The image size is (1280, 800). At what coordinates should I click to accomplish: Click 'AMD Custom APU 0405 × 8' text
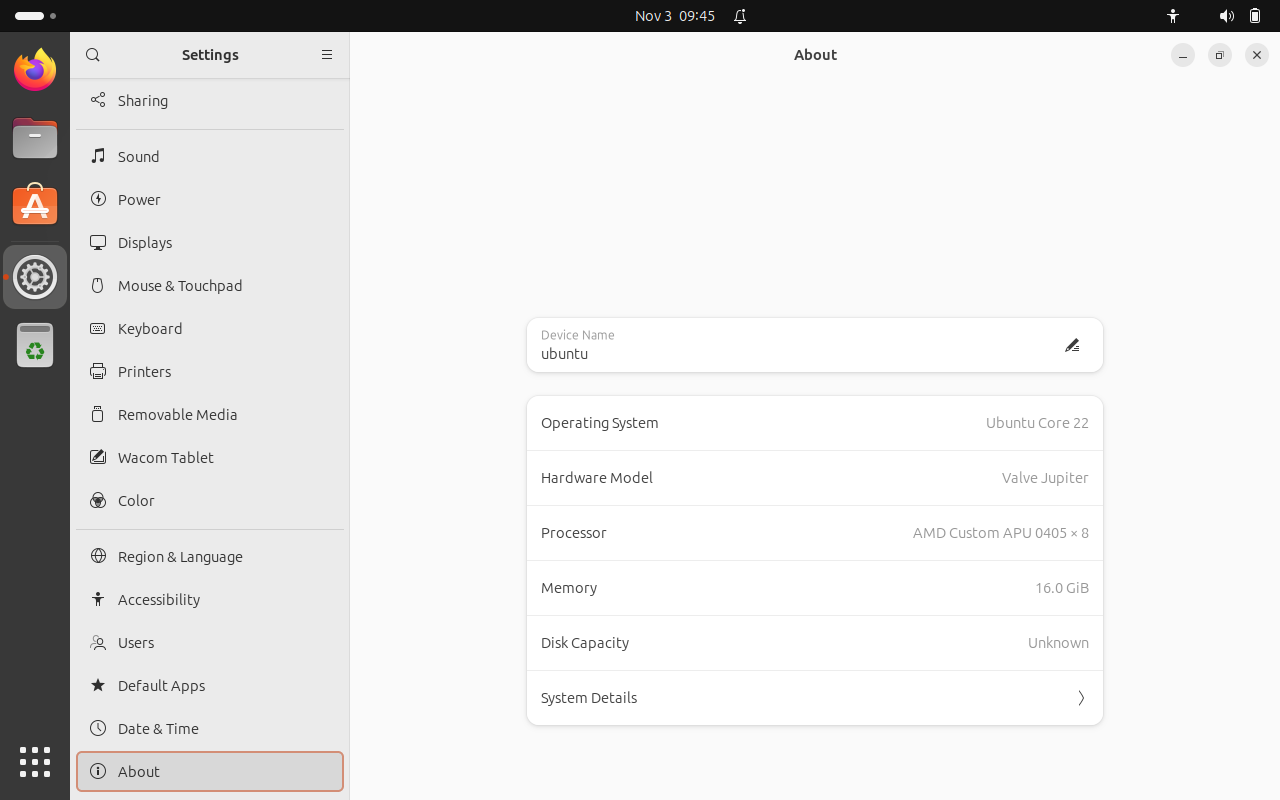pos(1001,533)
